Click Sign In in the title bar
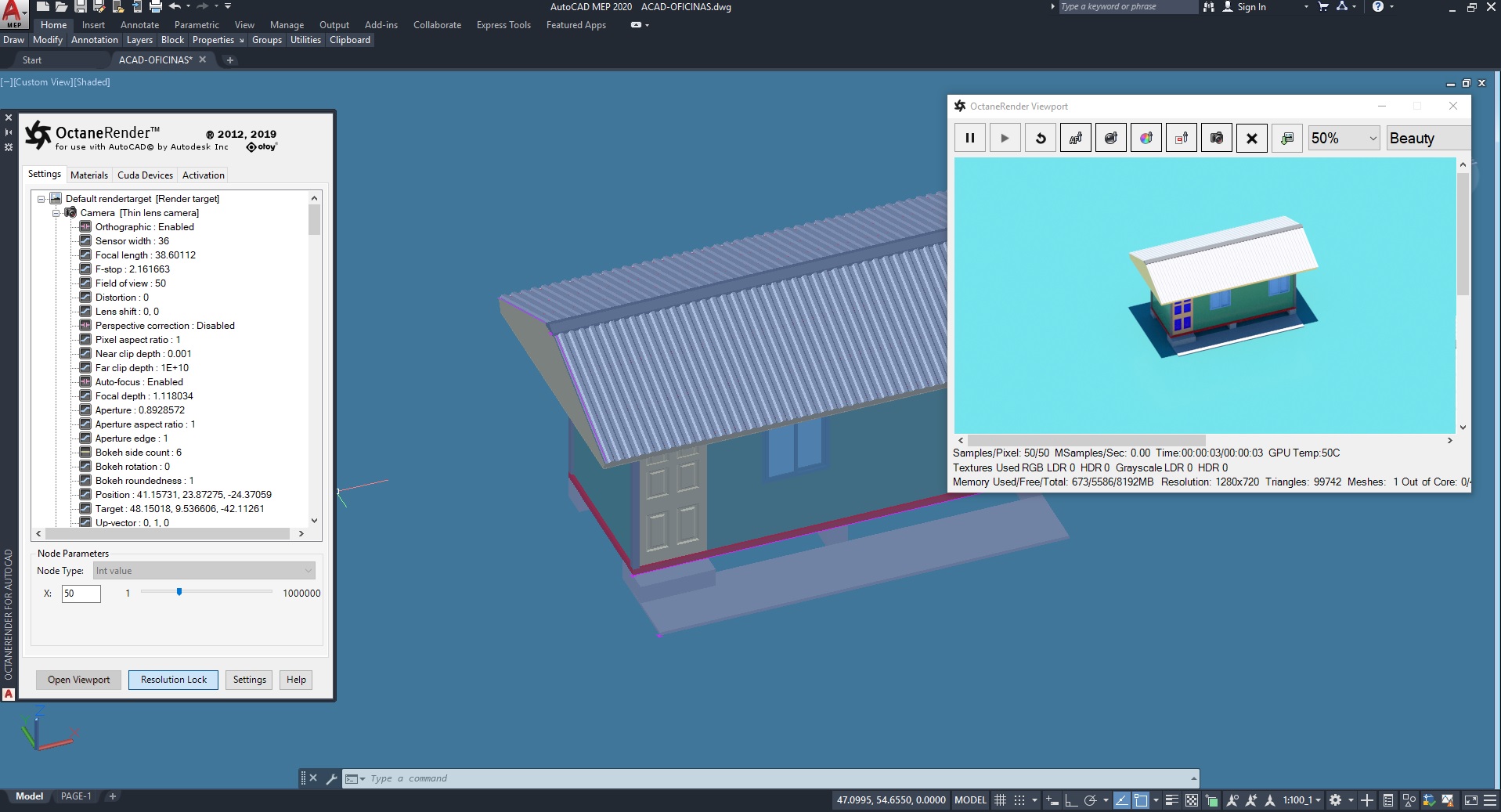Viewport: 1501px width, 812px height. click(x=1244, y=7)
